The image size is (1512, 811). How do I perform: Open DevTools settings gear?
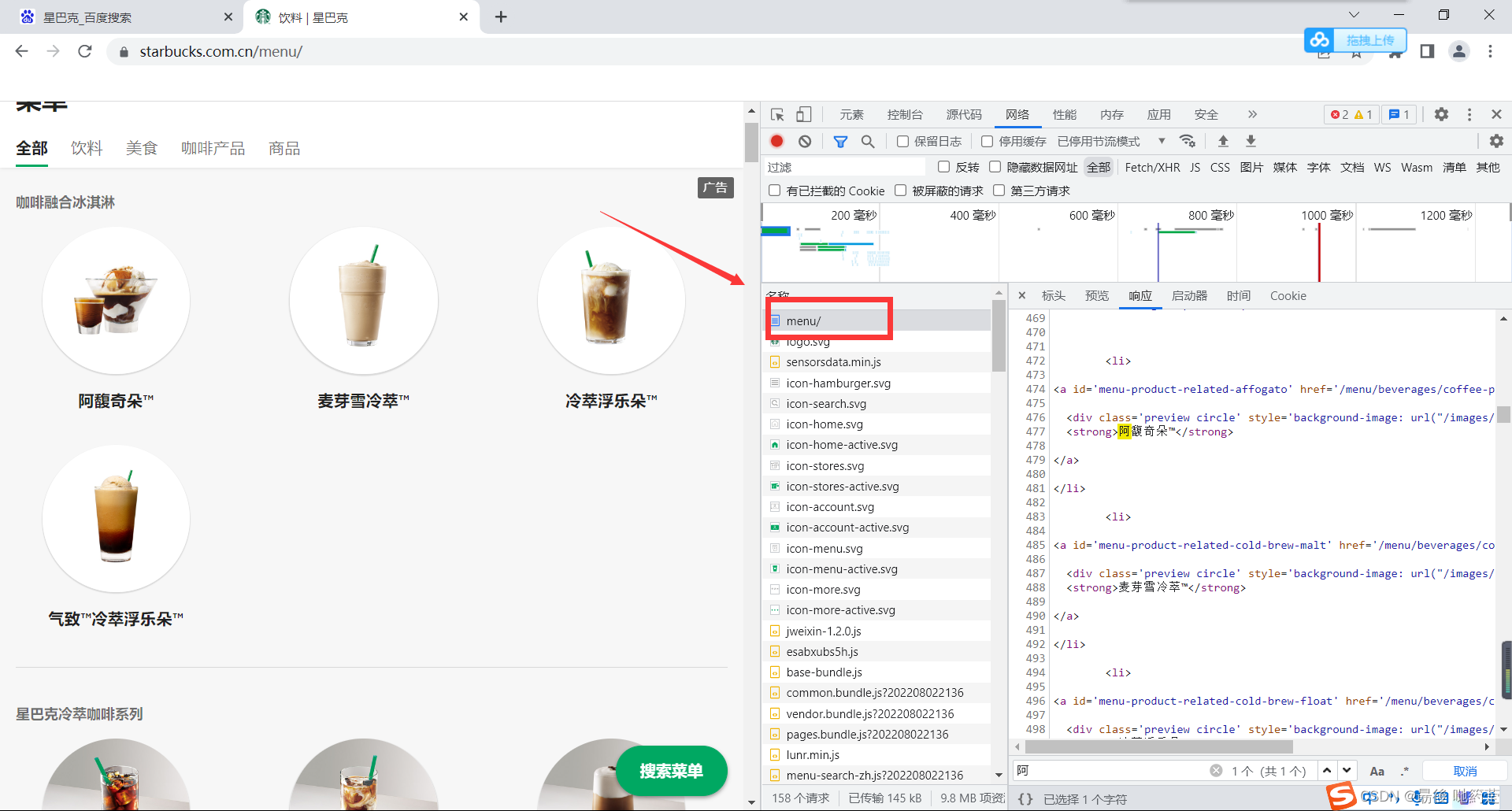[x=1441, y=115]
